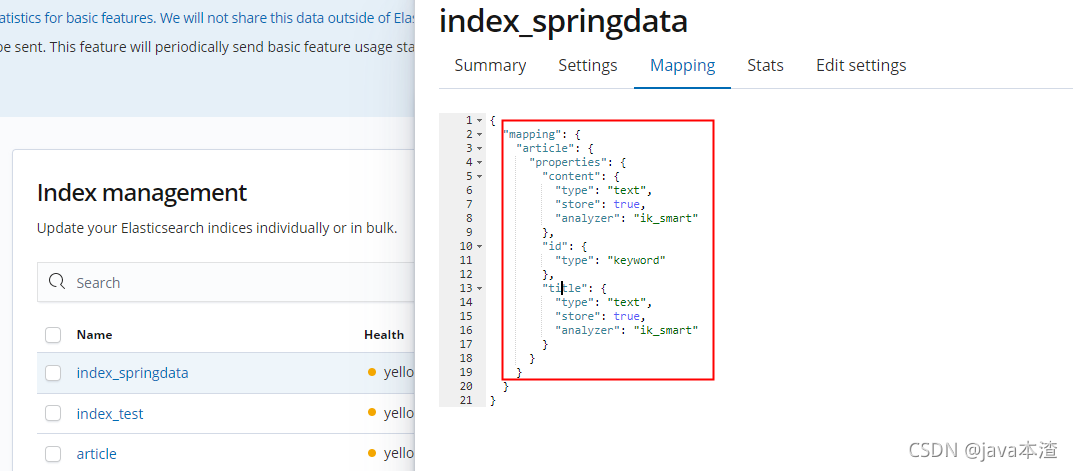Focus the index Search input field
This screenshot has width=1073, height=471.
226,282
